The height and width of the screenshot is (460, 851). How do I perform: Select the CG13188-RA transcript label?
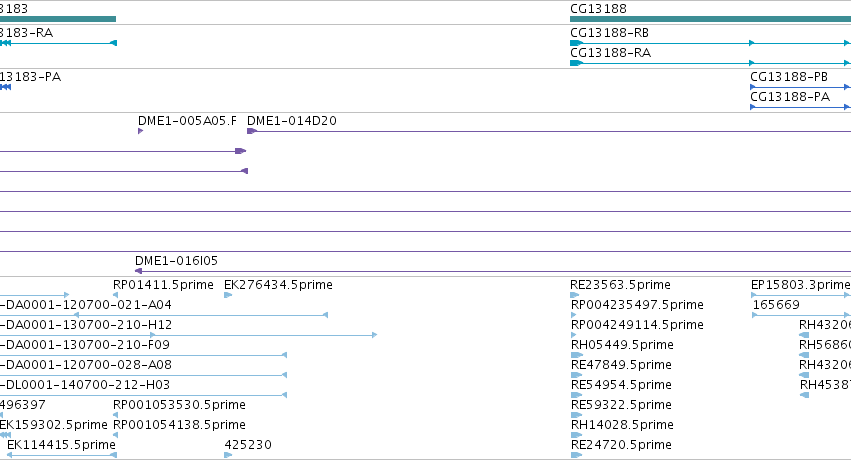pyautogui.click(x=610, y=53)
